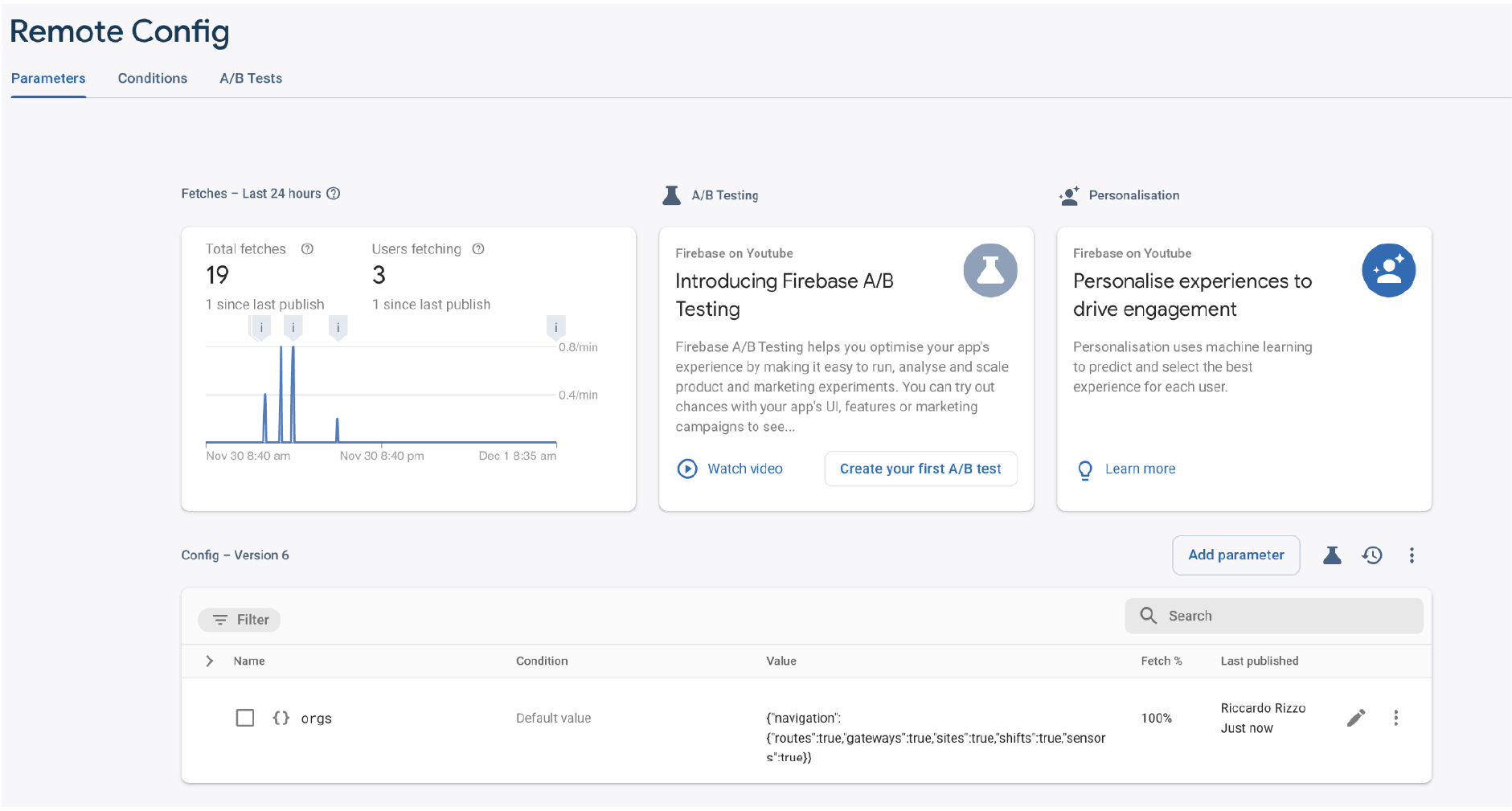This screenshot has width=1512, height=811.
Task: Tick the checkbox for the orgs parameter
Action: pyautogui.click(x=245, y=718)
